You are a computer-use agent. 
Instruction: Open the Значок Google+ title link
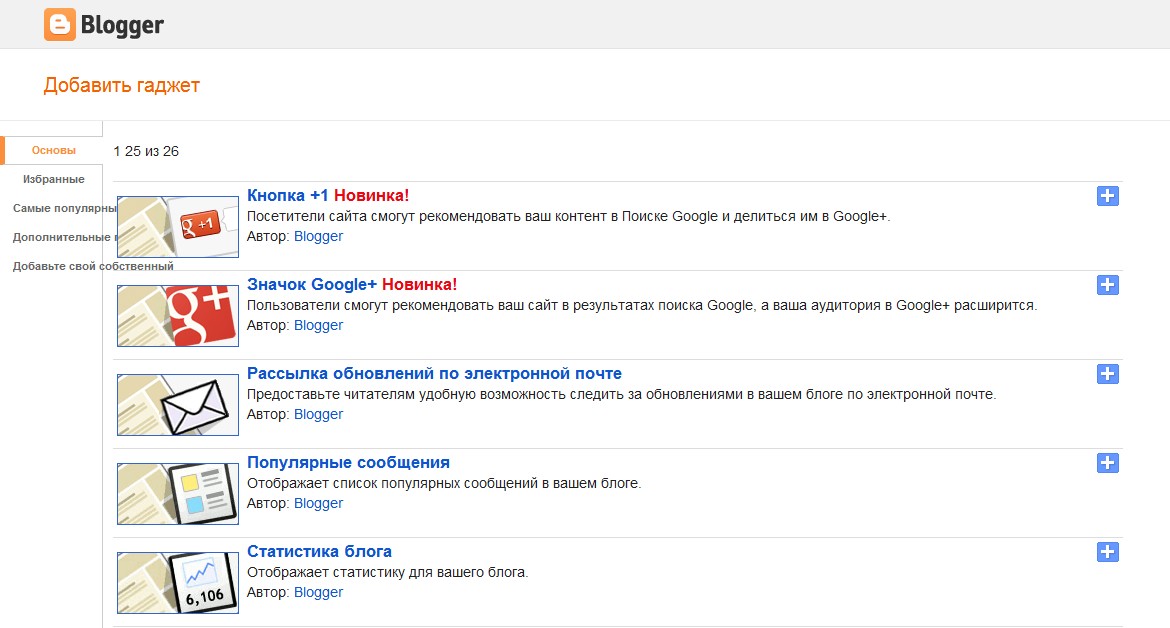coord(312,284)
